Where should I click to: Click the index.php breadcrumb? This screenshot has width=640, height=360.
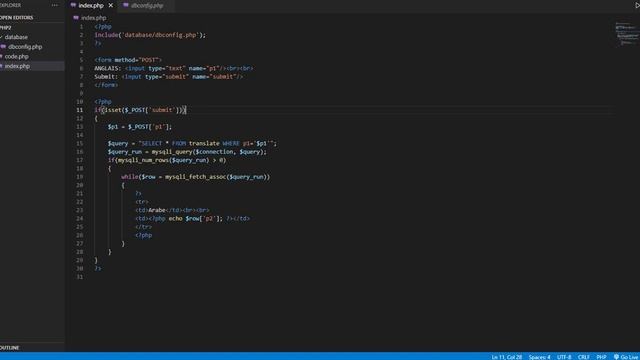93,18
